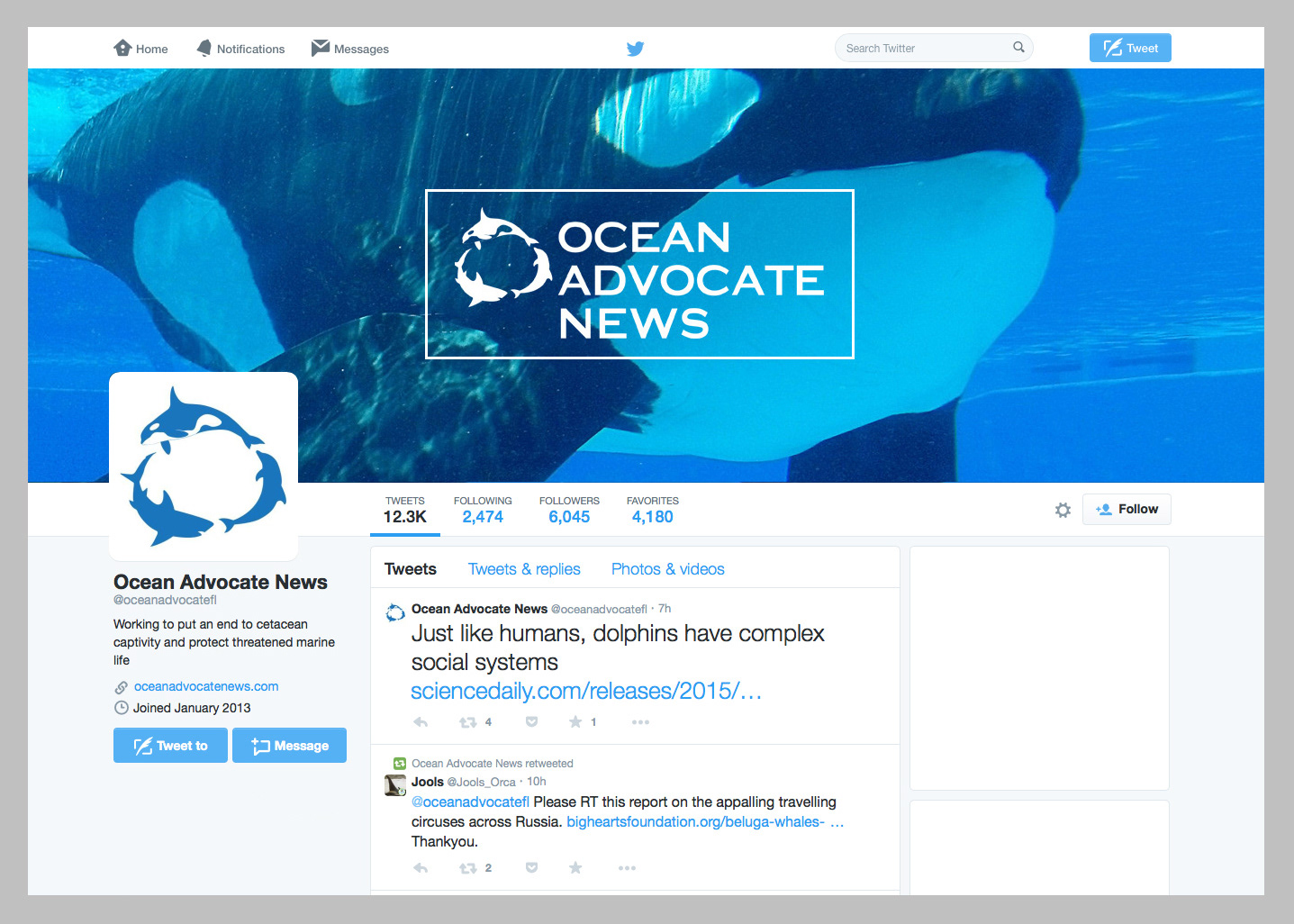
Task: Favorite the dolphins tweet
Action: pyautogui.click(x=575, y=721)
